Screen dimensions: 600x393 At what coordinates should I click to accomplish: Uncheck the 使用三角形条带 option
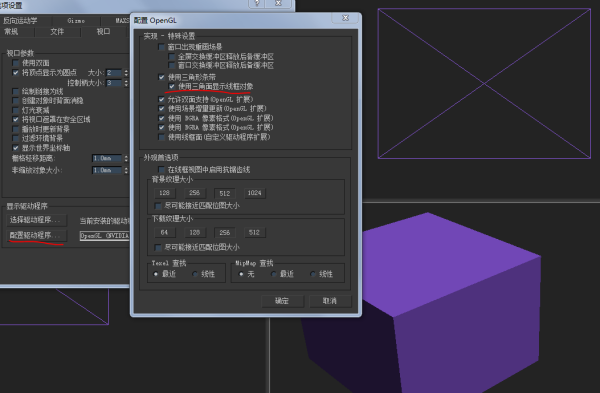tap(161, 77)
